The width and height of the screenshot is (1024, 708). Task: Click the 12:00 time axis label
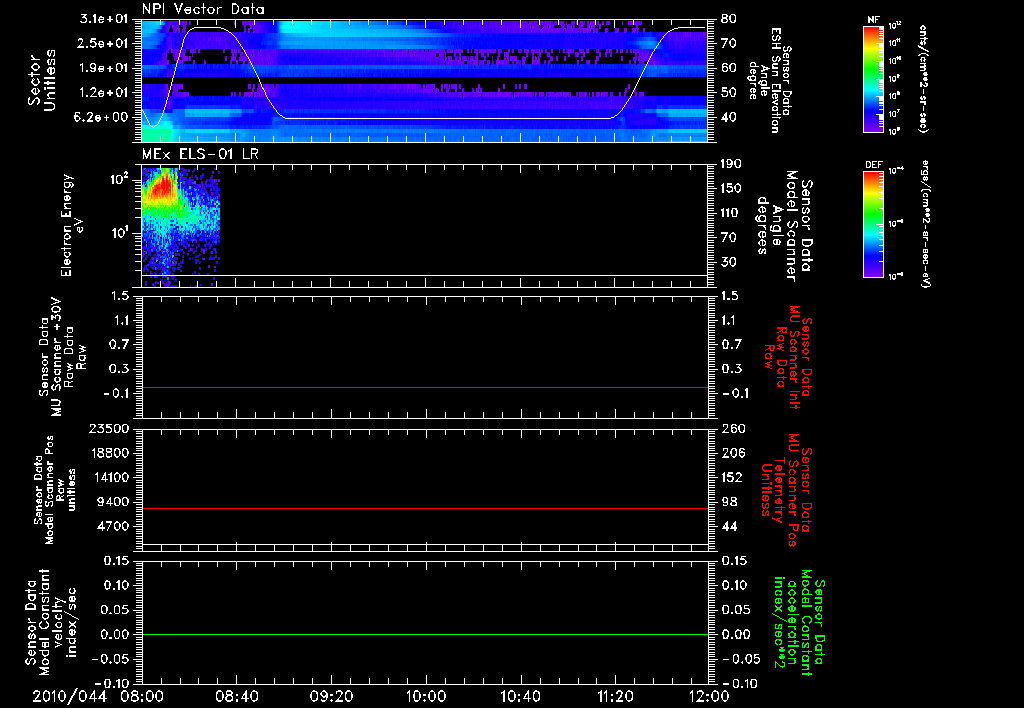[709, 696]
